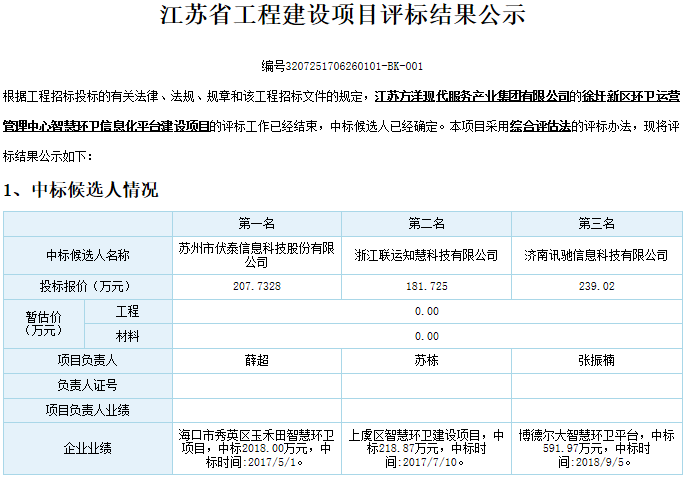Click the project leader name 薛超
The image size is (686, 479).
[256, 360]
